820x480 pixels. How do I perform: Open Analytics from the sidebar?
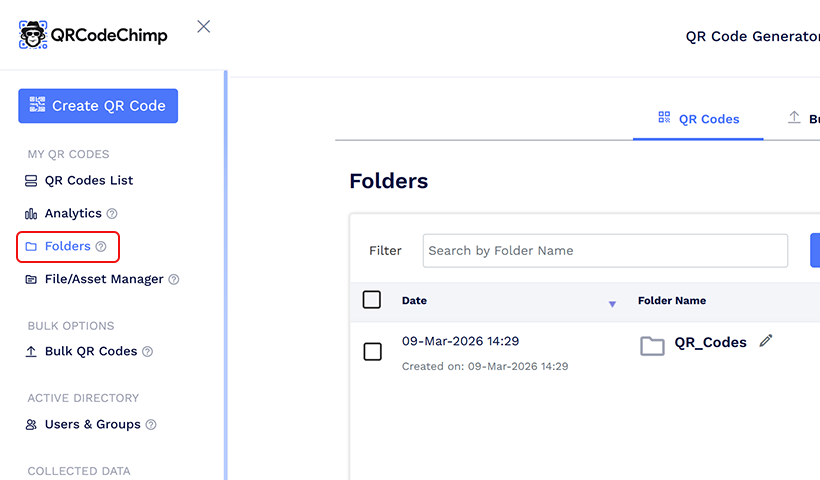(x=72, y=213)
